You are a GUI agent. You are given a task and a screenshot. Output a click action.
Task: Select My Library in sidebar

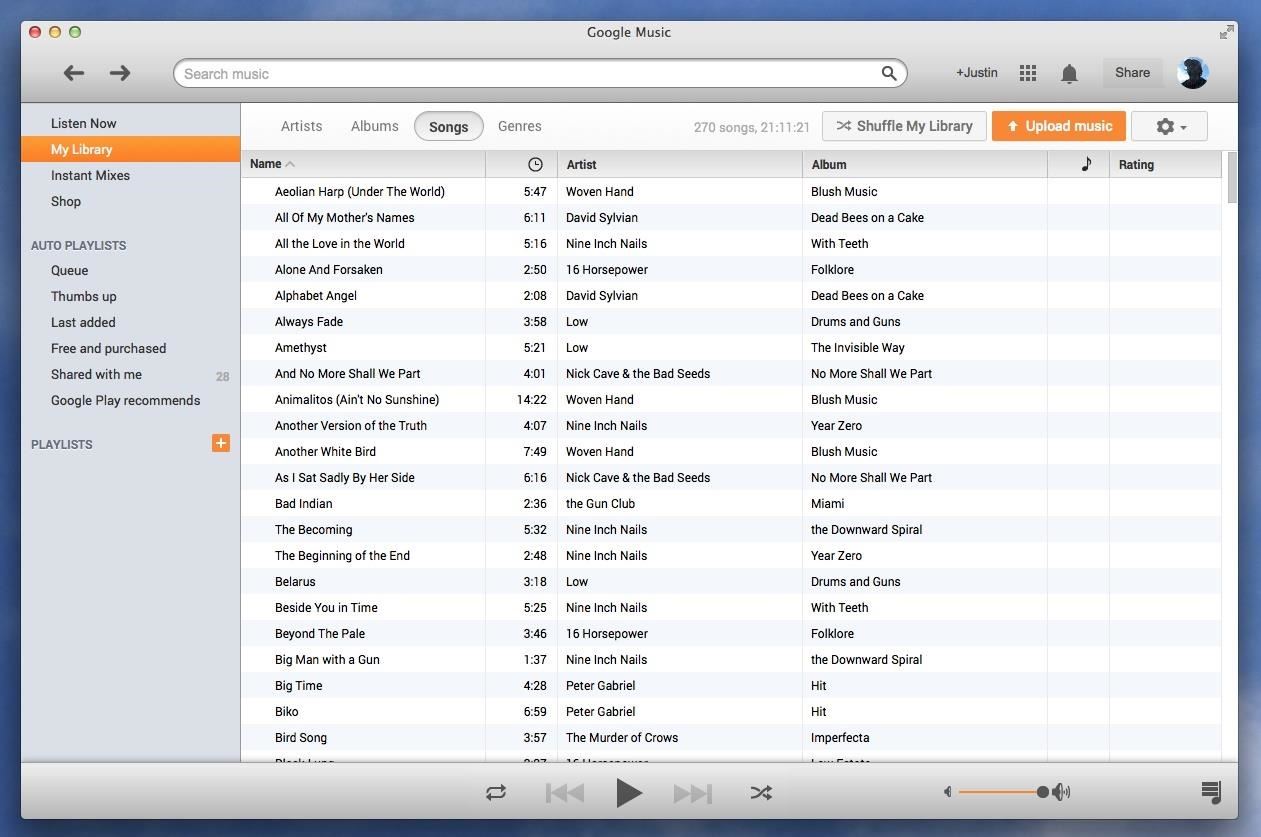pyautogui.click(x=131, y=149)
